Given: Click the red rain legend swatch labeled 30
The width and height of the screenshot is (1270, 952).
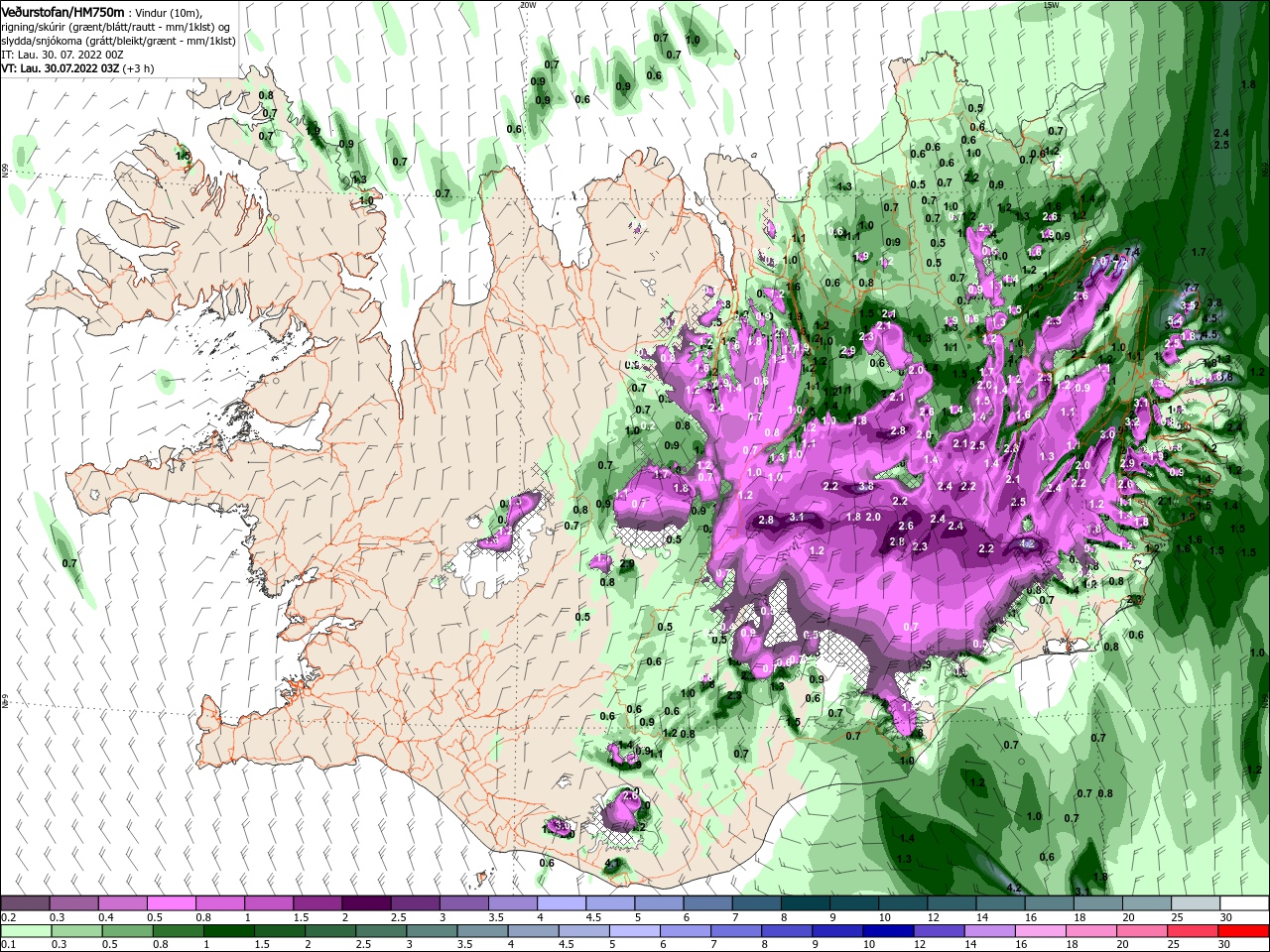Looking at the screenshot, I should tap(1244, 931).
